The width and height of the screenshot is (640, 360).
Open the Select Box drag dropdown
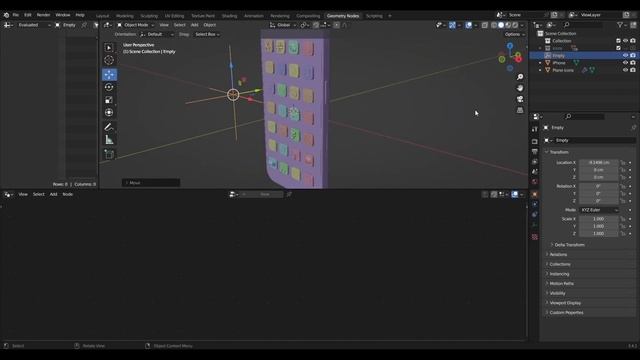207,35
